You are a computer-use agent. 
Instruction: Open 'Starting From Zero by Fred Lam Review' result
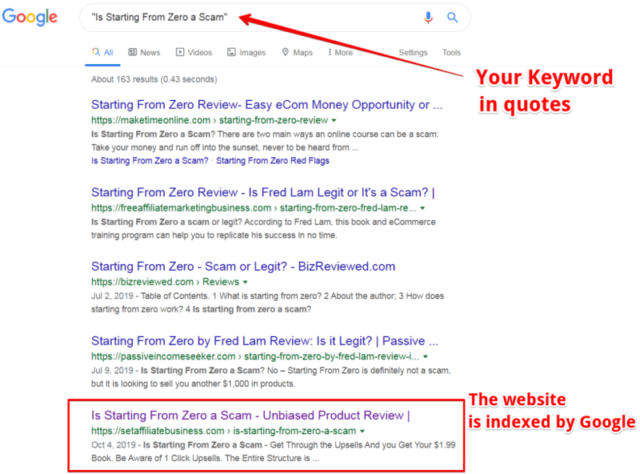264,341
